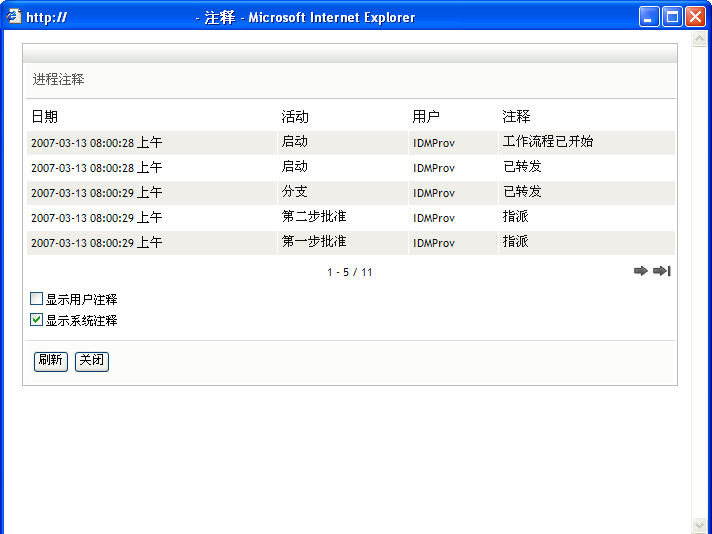This screenshot has width=712, height=534.
Task: Click the date in the 工作流程已开始 row
Action: coord(96,143)
